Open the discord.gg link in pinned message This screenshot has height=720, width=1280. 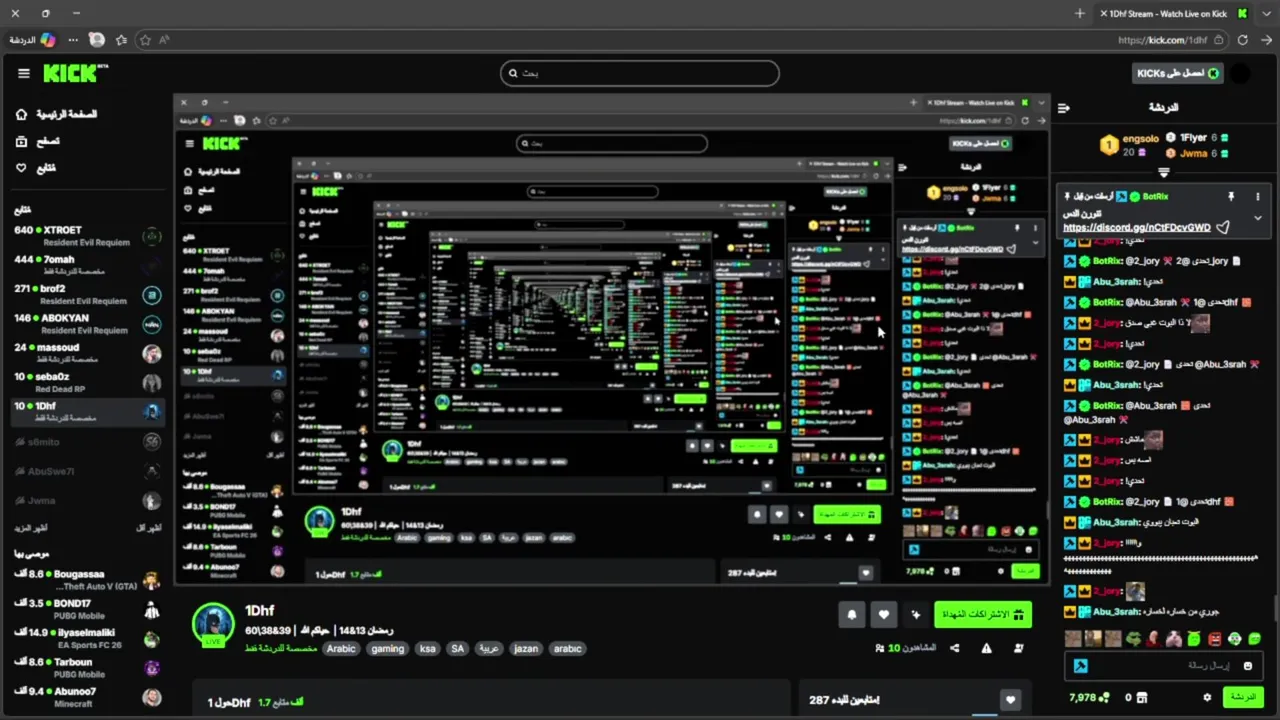pyautogui.click(x=1137, y=228)
